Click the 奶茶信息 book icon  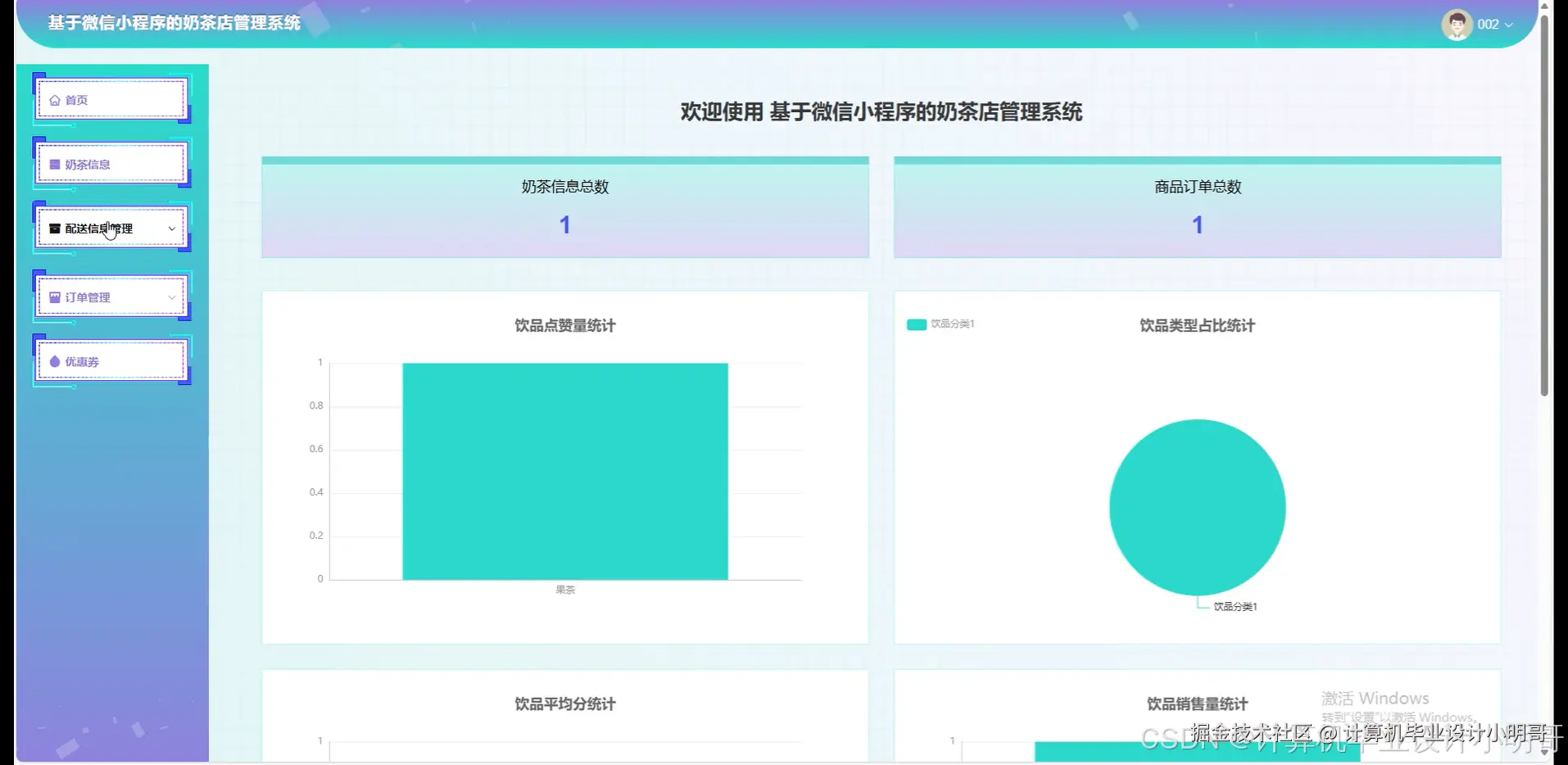[x=55, y=164]
